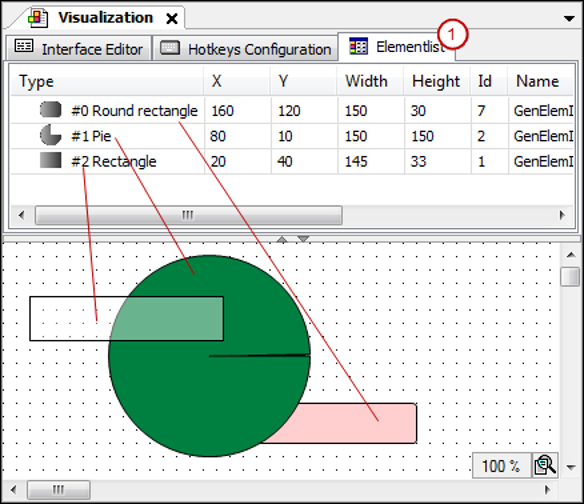
Task: Click the Round rectangle element icon
Action: [51, 110]
